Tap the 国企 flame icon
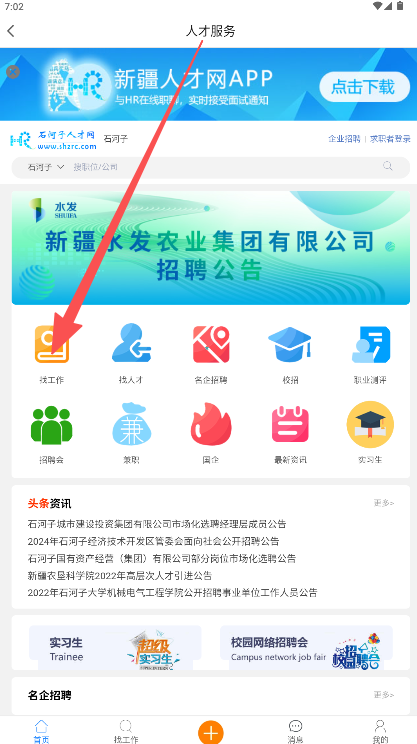The image size is (417, 744). pyautogui.click(x=211, y=424)
